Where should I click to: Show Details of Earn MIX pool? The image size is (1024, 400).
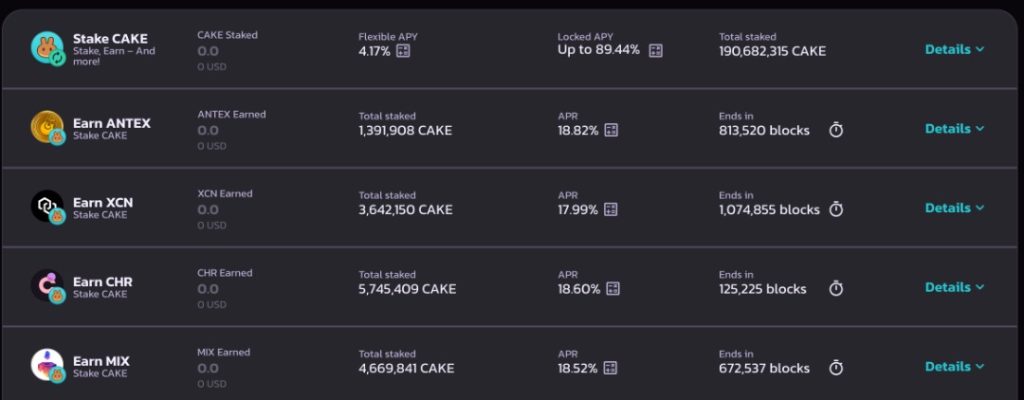(x=954, y=366)
